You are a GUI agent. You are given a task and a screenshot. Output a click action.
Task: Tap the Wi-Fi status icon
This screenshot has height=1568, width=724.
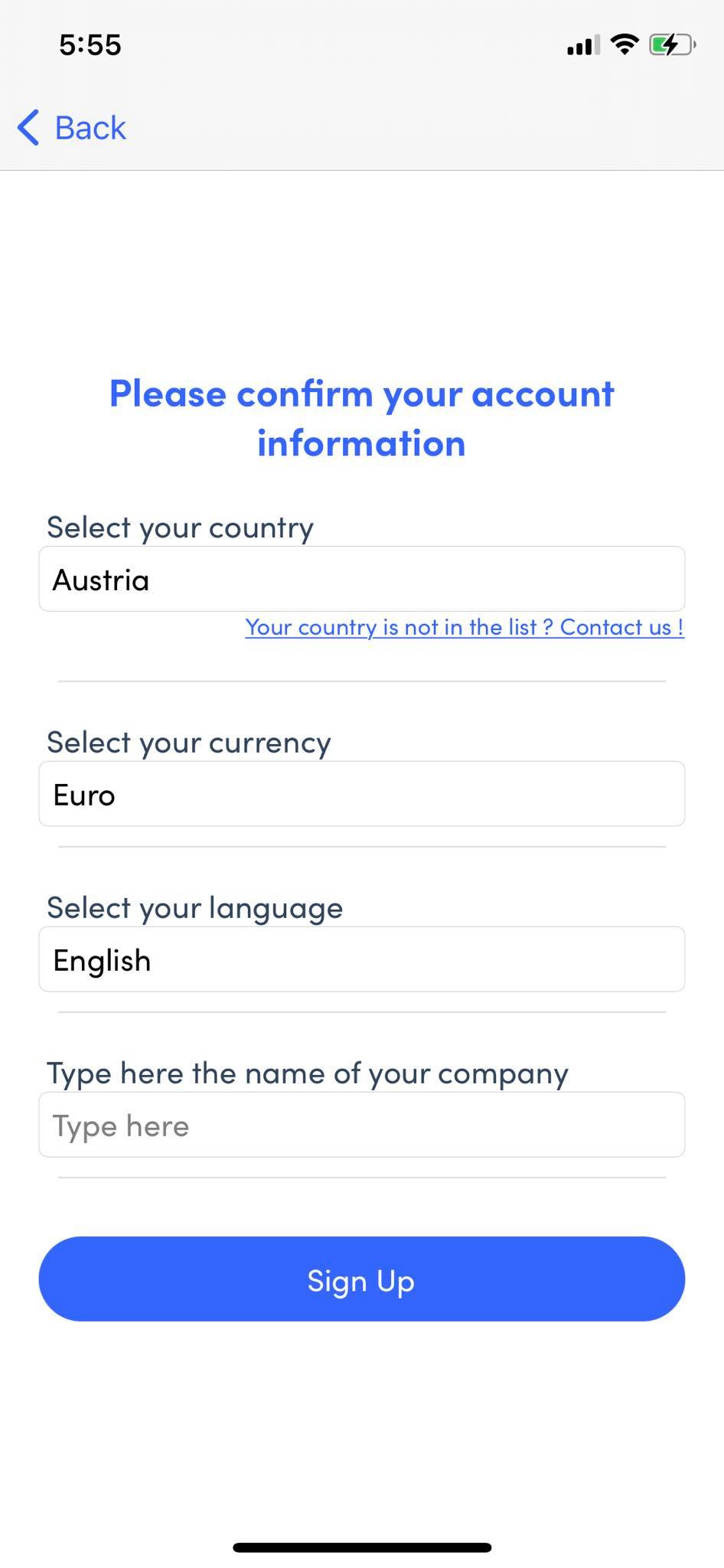[625, 45]
